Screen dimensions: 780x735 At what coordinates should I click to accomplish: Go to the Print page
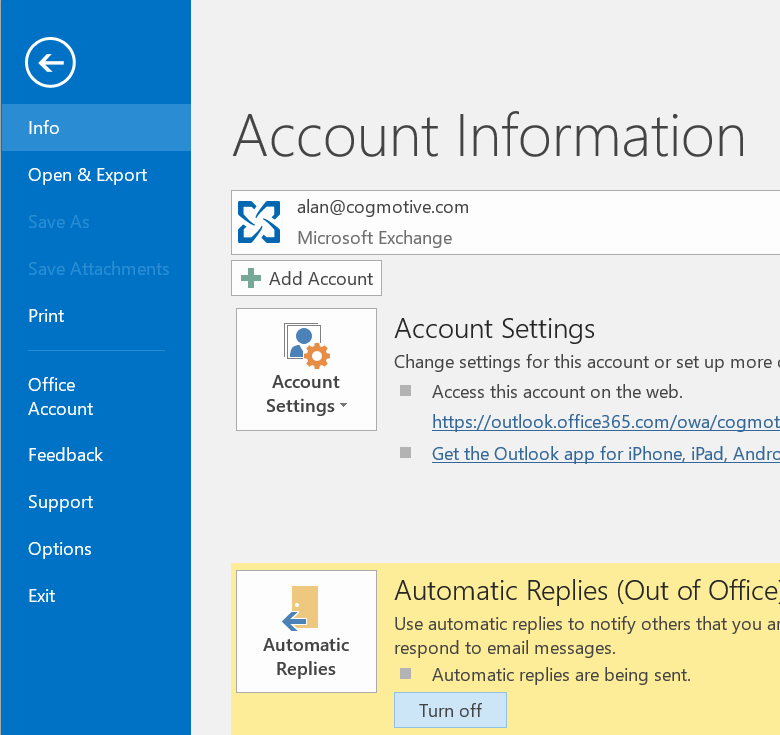(46, 316)
